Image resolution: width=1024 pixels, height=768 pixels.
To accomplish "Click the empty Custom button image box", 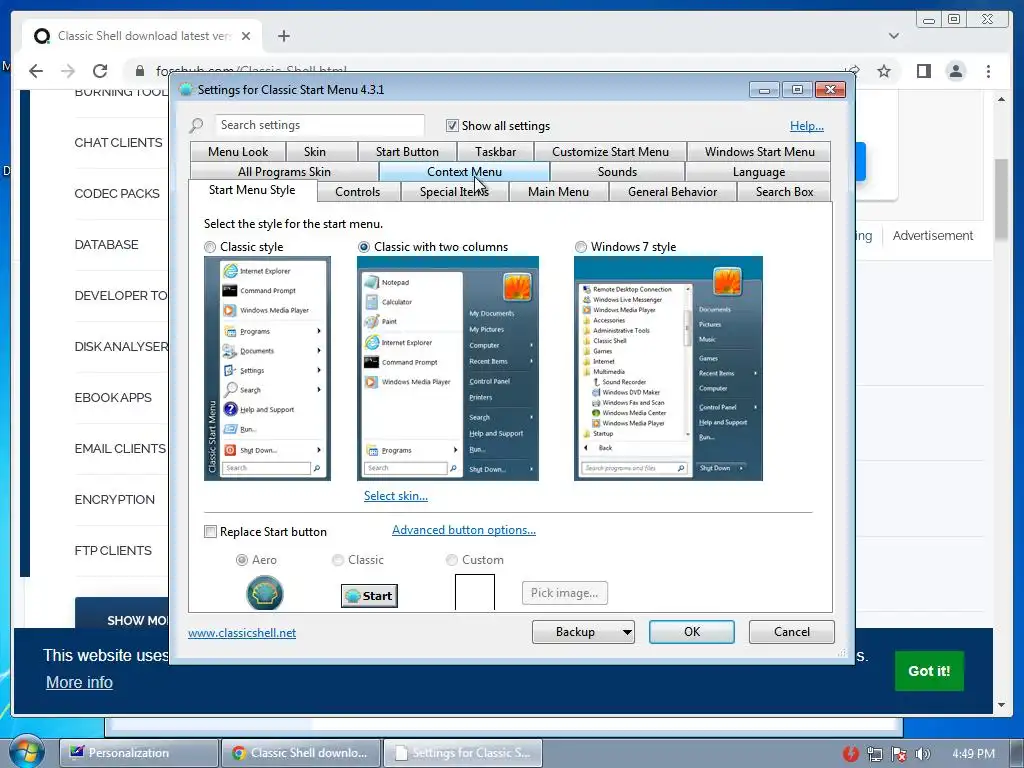I will point(475,592).
